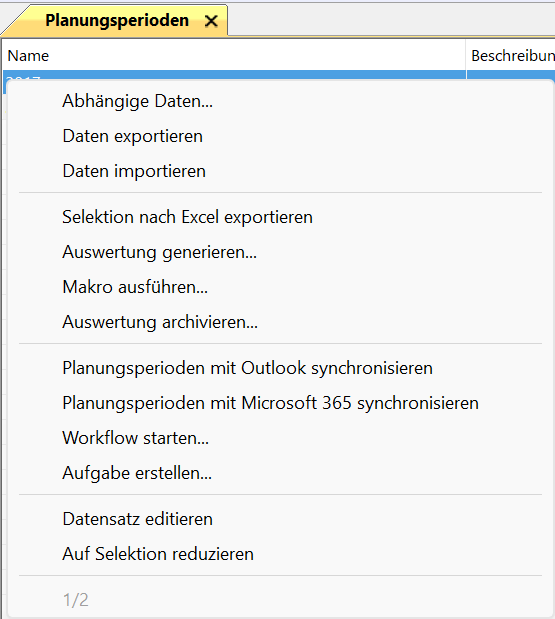Open Auswertung generieren… entry
Image resolution: width=555 pixels, height=619 pixels.
pyautogui.click(x=159, y=252)
